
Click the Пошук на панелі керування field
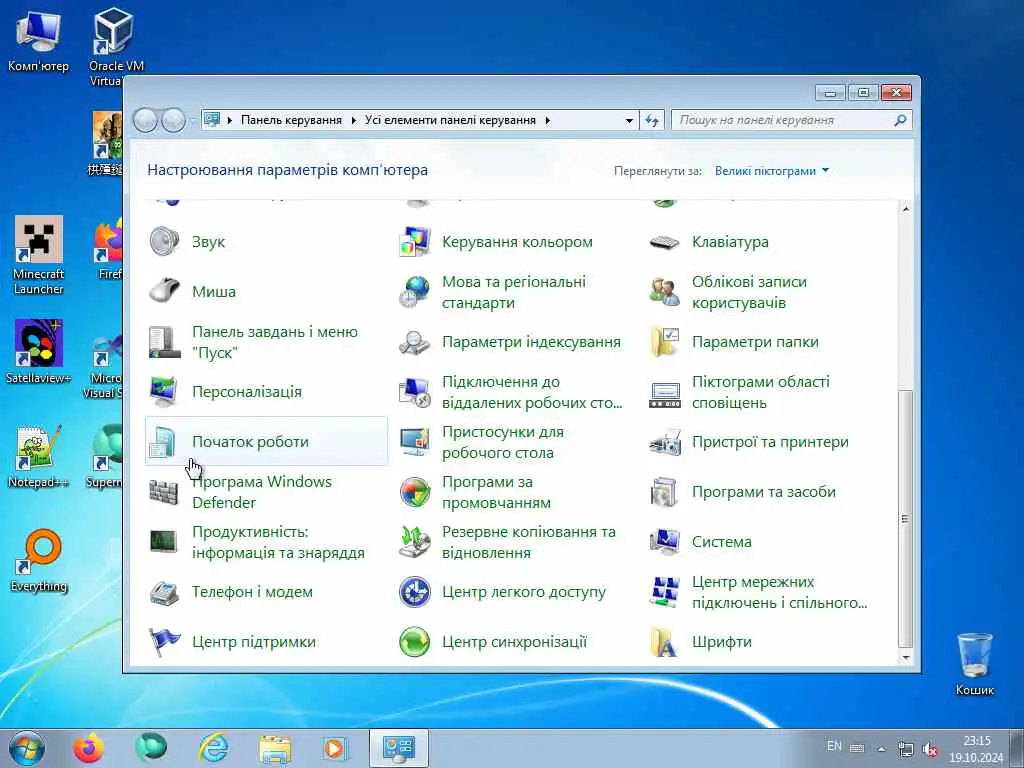(x=792, y=120)
